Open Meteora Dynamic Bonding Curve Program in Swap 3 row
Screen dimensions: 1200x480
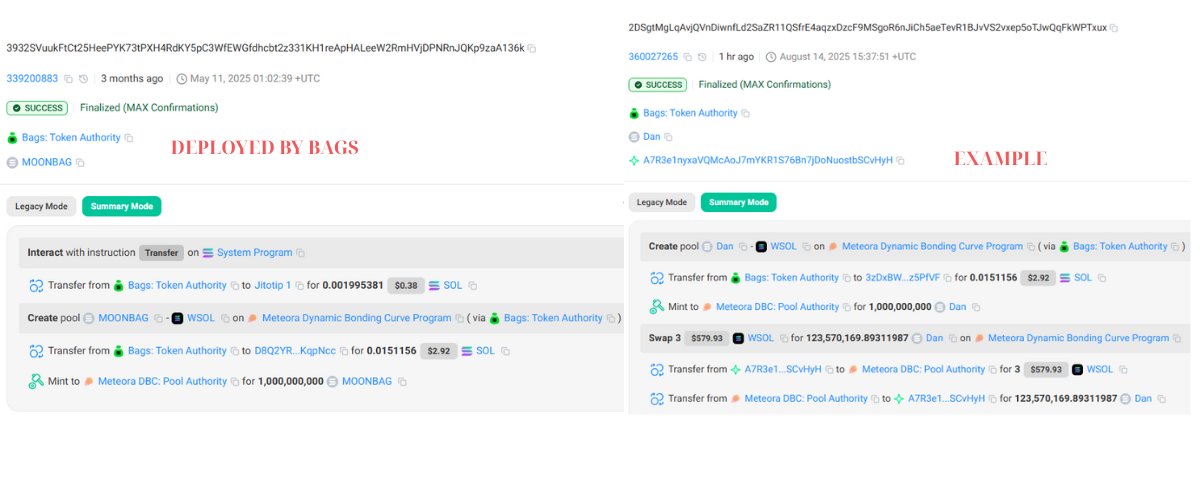click(x=1078, y=338)
